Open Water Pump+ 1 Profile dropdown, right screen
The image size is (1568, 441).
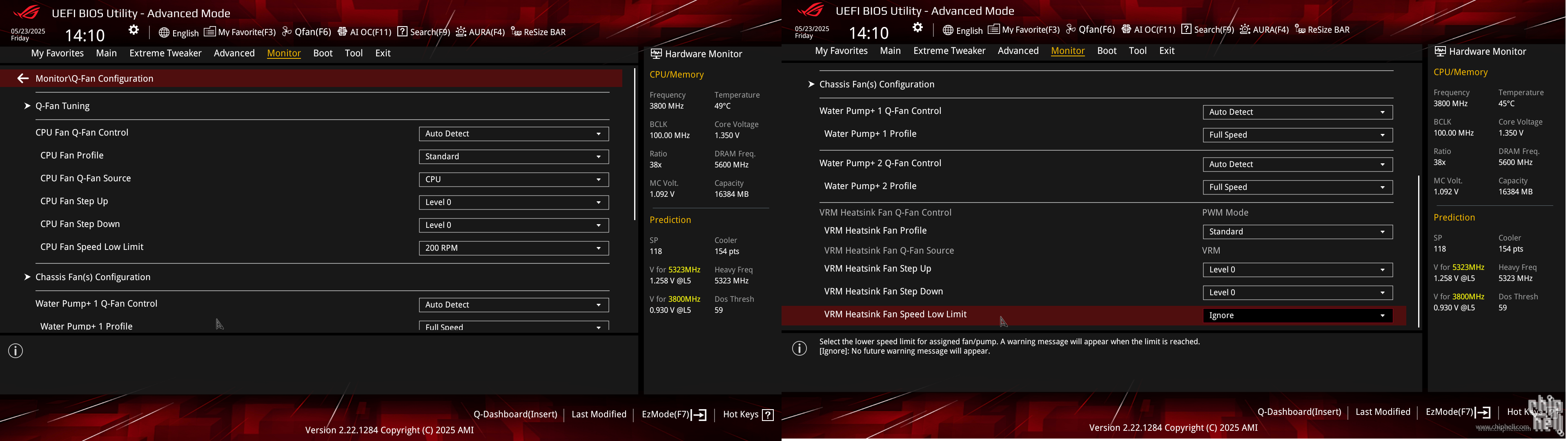(x=1298, y=135)
